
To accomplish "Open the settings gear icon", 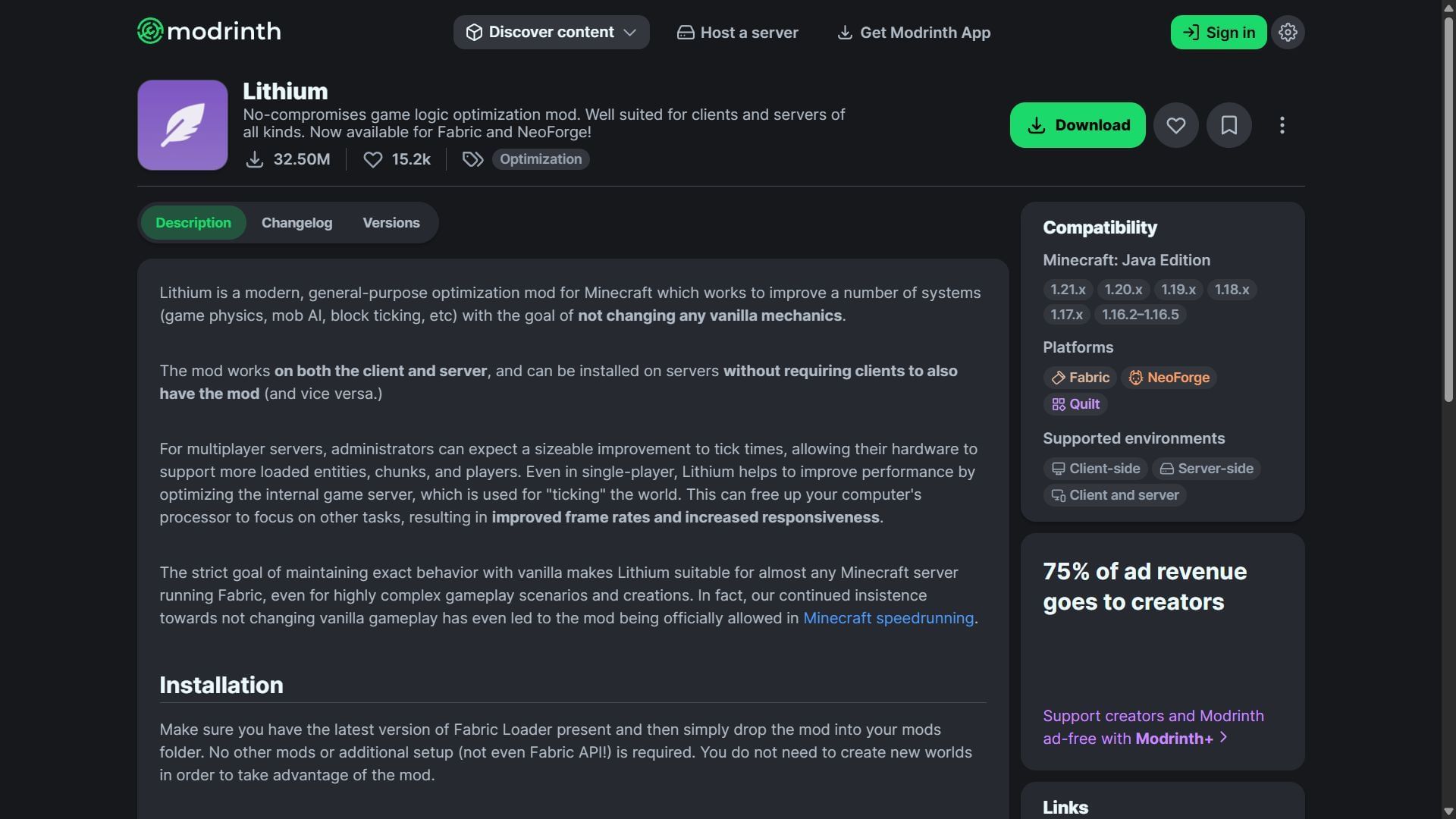I will [x=1288, y=33].
